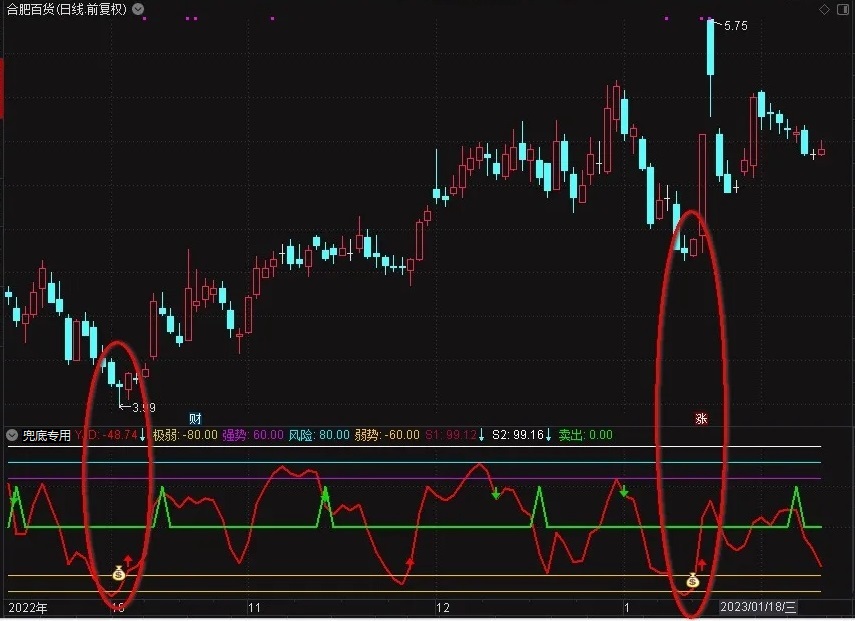Click the red up arrow before December
Image resolution: width=855 pixels, height=621 pixels.
(410, 562)
